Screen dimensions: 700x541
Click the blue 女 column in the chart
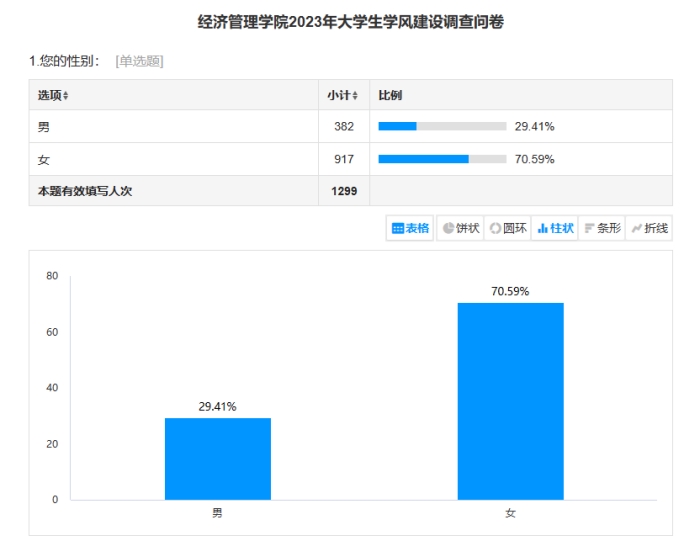pos(510,400)
